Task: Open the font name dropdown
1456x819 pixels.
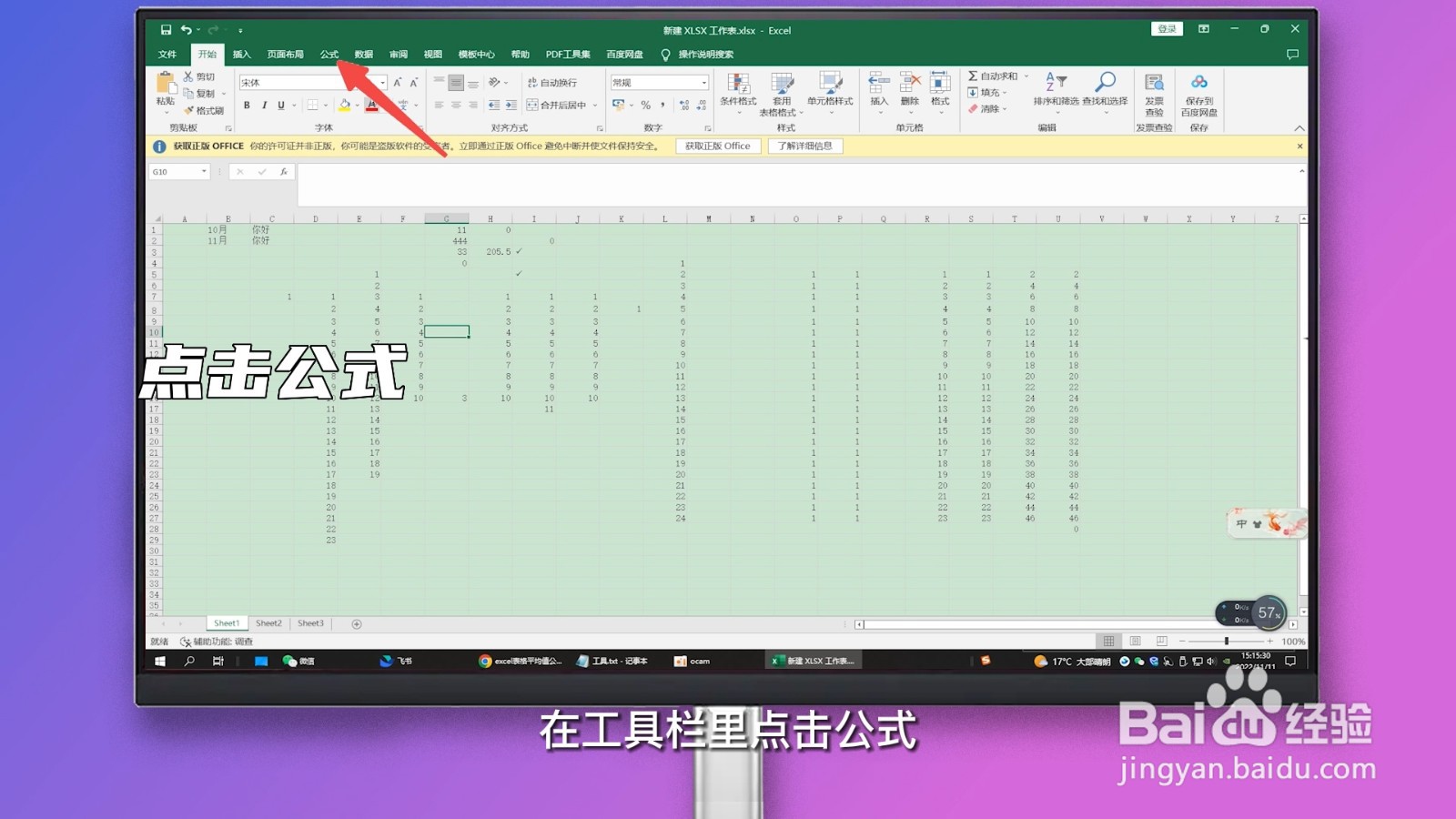Action: click(x=382, y=83)
